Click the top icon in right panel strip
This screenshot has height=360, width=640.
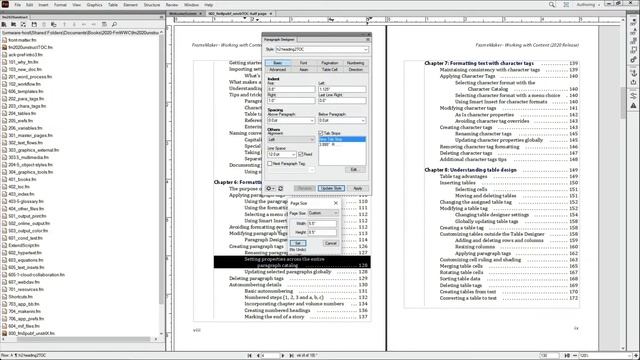pos(633,22)
